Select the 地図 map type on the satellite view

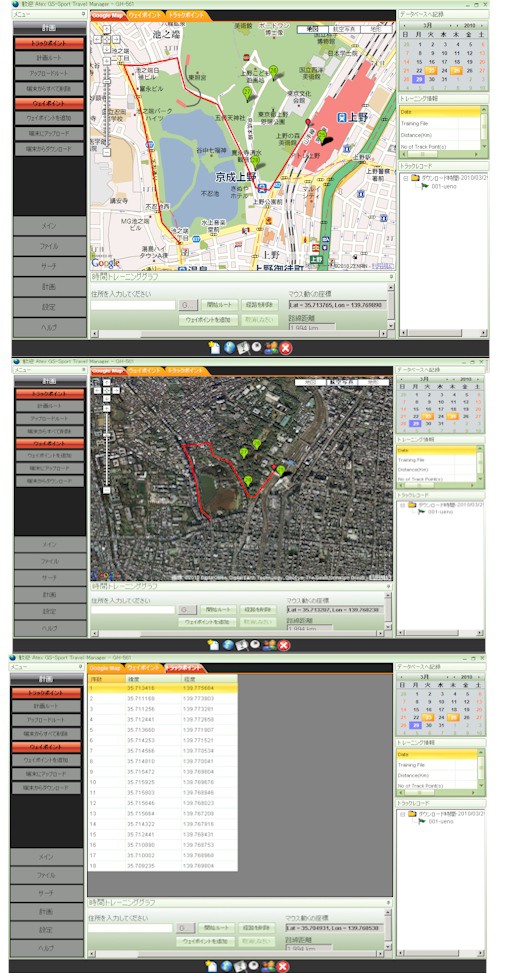(311, 382)
